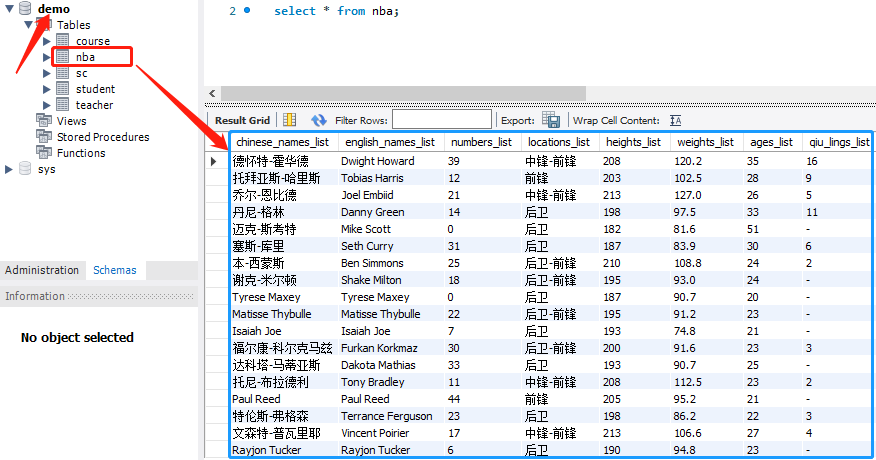
Task: Select the Dakota Mathias cell
Action: pos(390,365)
